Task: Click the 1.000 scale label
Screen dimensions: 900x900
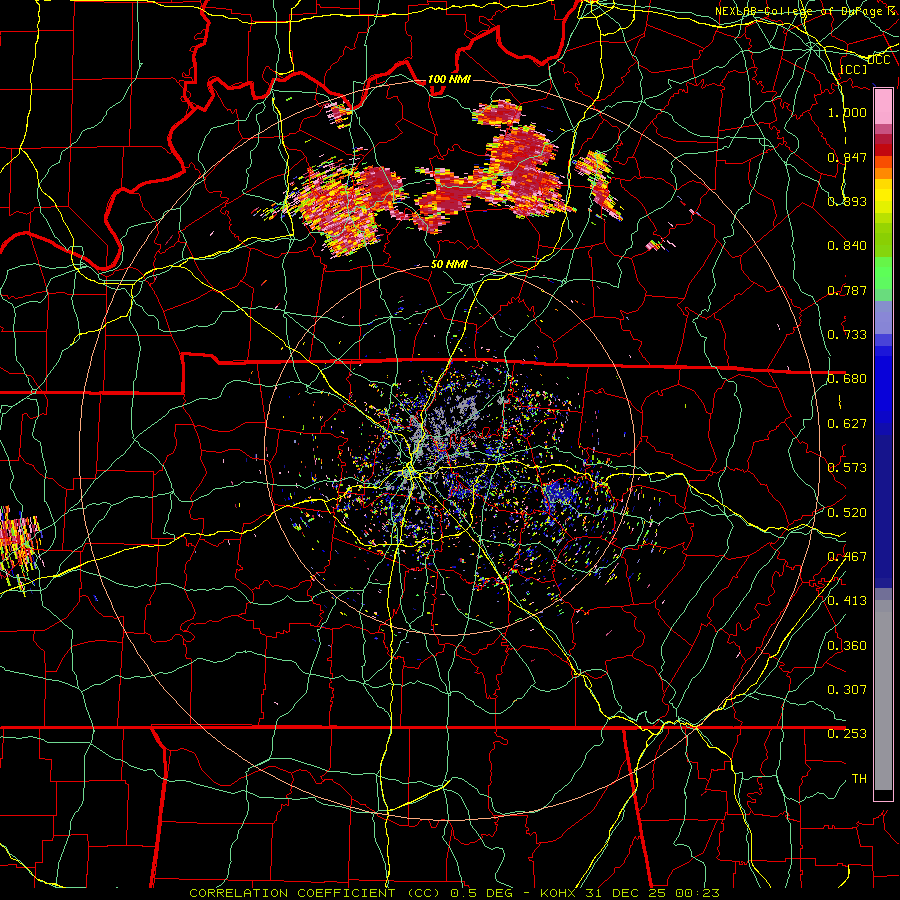Action: (847, 112)
